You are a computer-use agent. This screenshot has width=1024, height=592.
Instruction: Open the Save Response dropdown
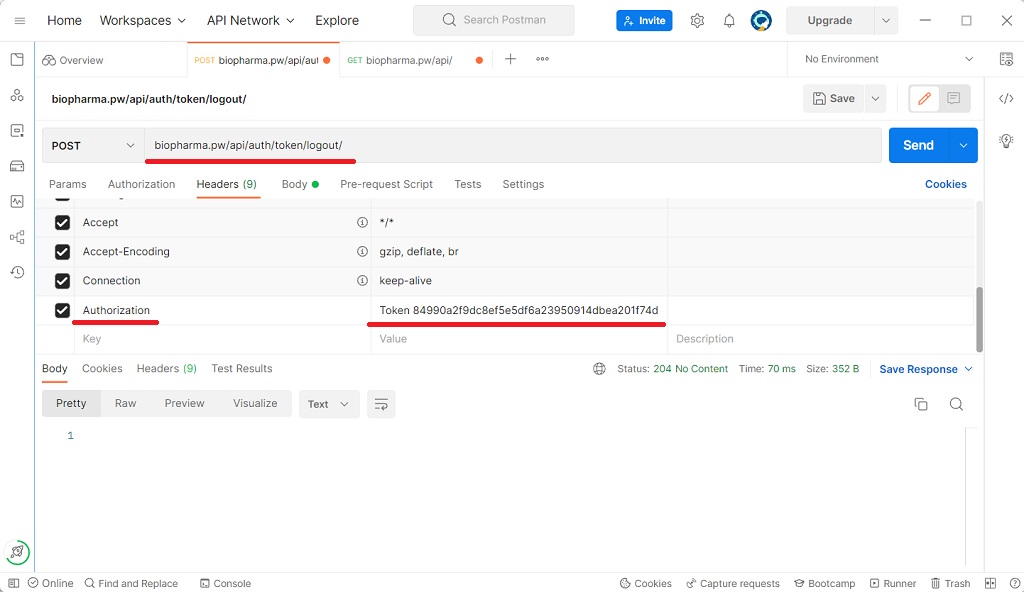(926, 369)
